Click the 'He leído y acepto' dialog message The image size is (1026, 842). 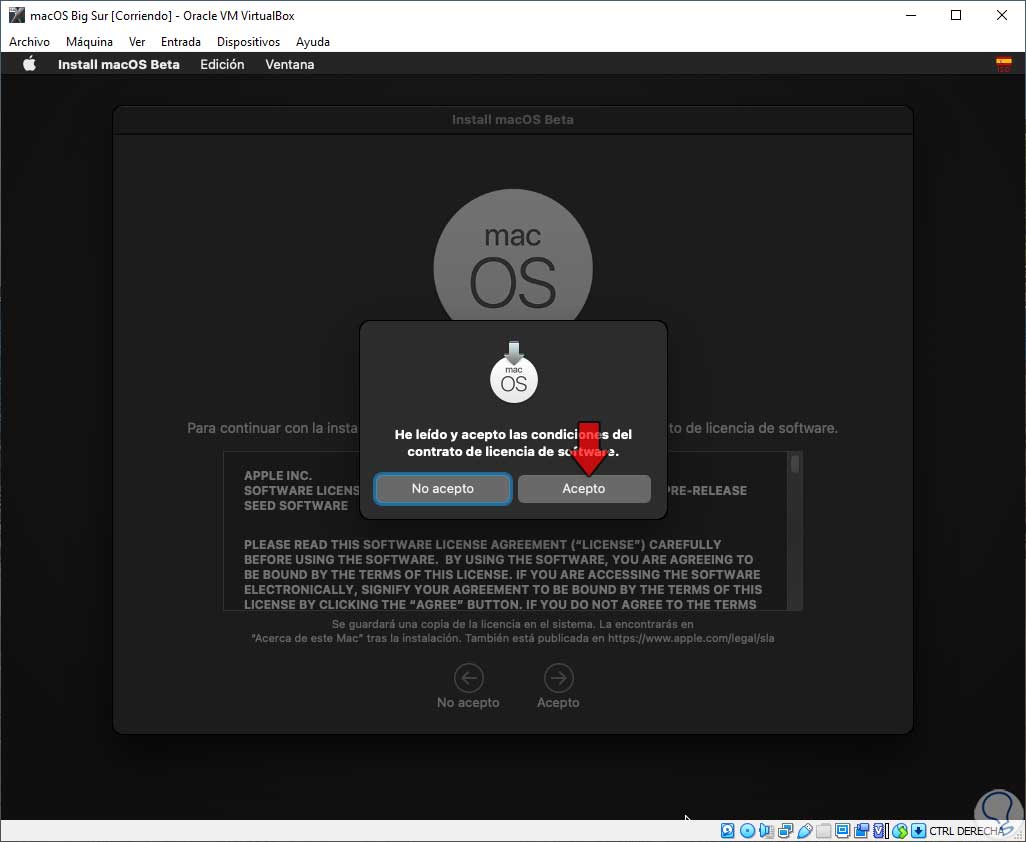click(x=513, y=443)
